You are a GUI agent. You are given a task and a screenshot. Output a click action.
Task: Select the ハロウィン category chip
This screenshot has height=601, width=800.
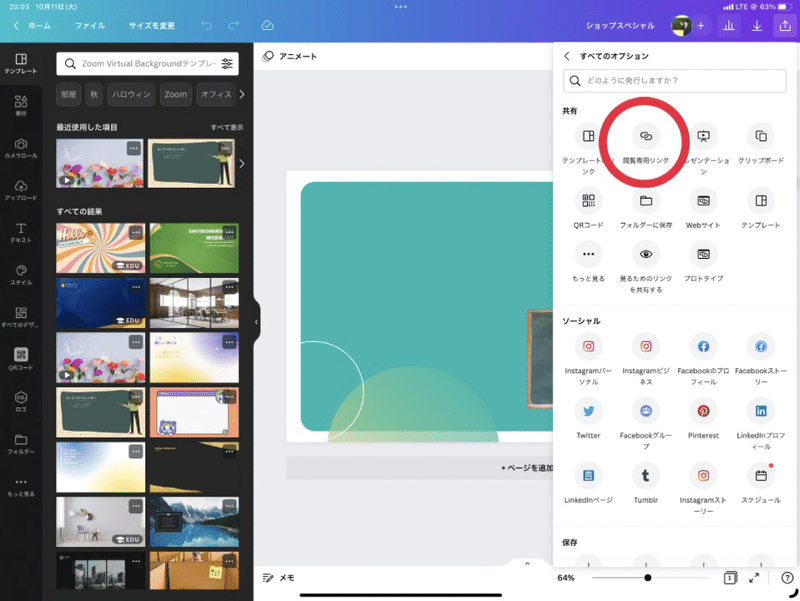pos(131,94)
